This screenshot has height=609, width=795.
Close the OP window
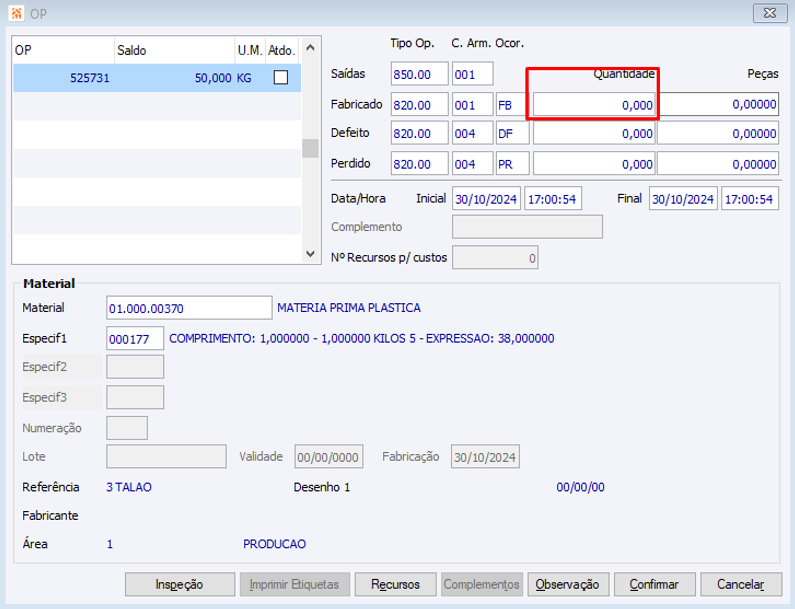click(x=770, y=13)
